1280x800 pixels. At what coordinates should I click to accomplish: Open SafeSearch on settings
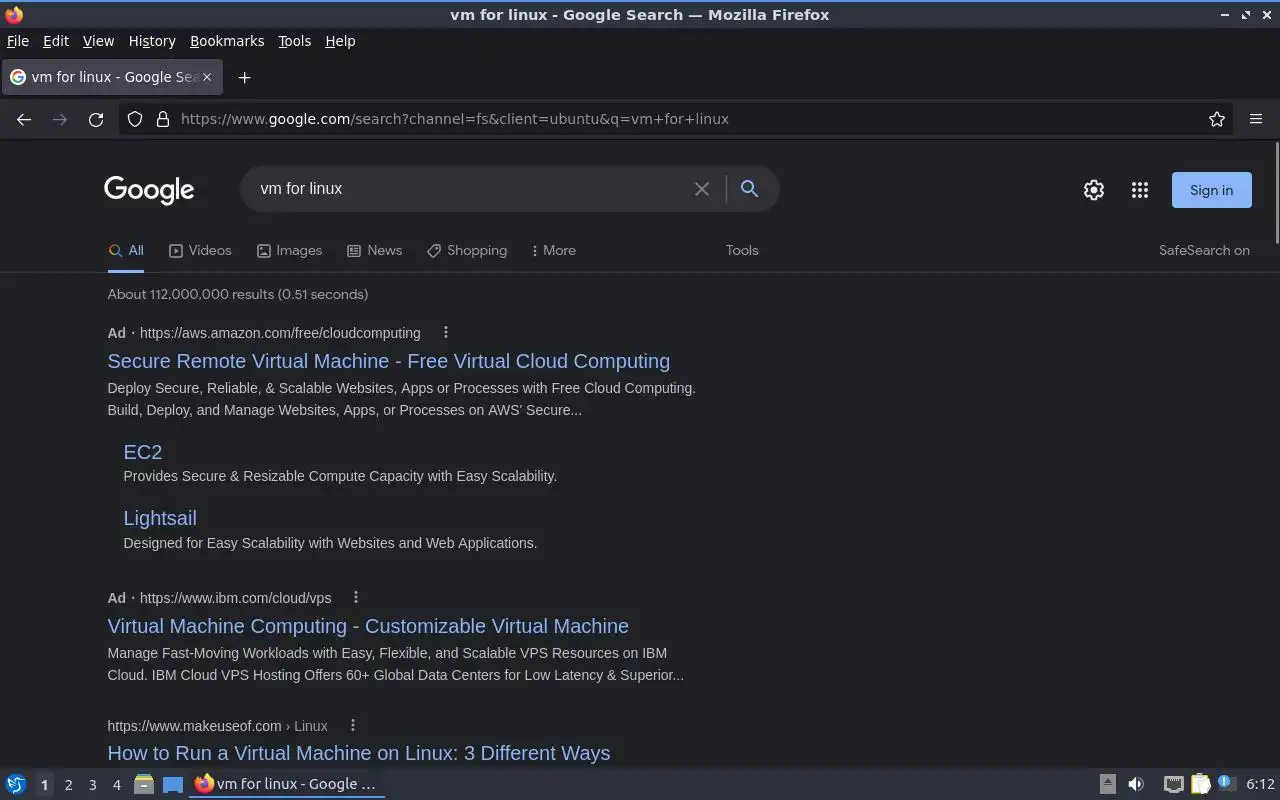1204,251
